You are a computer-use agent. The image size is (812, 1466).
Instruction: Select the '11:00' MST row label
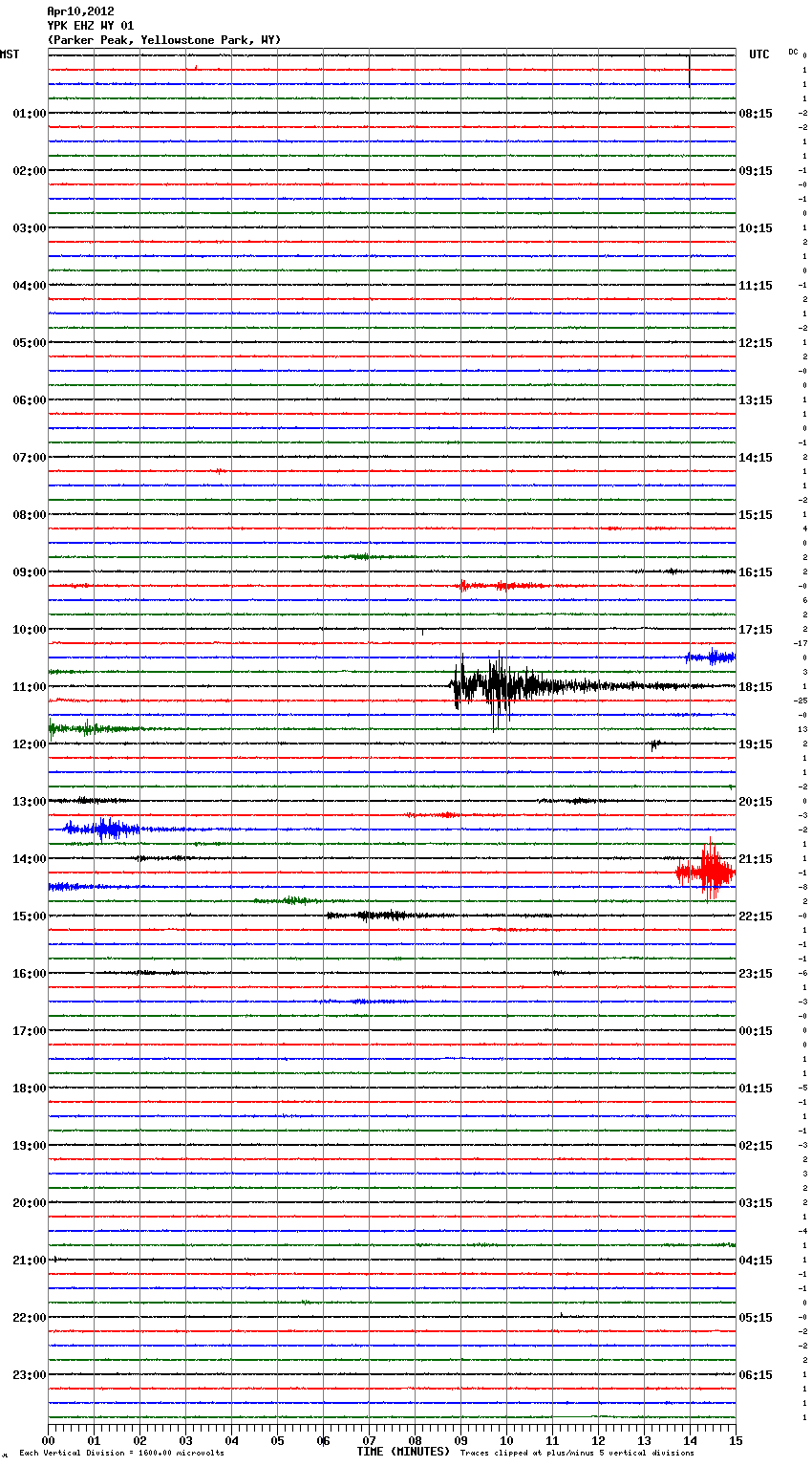[29, 687]
